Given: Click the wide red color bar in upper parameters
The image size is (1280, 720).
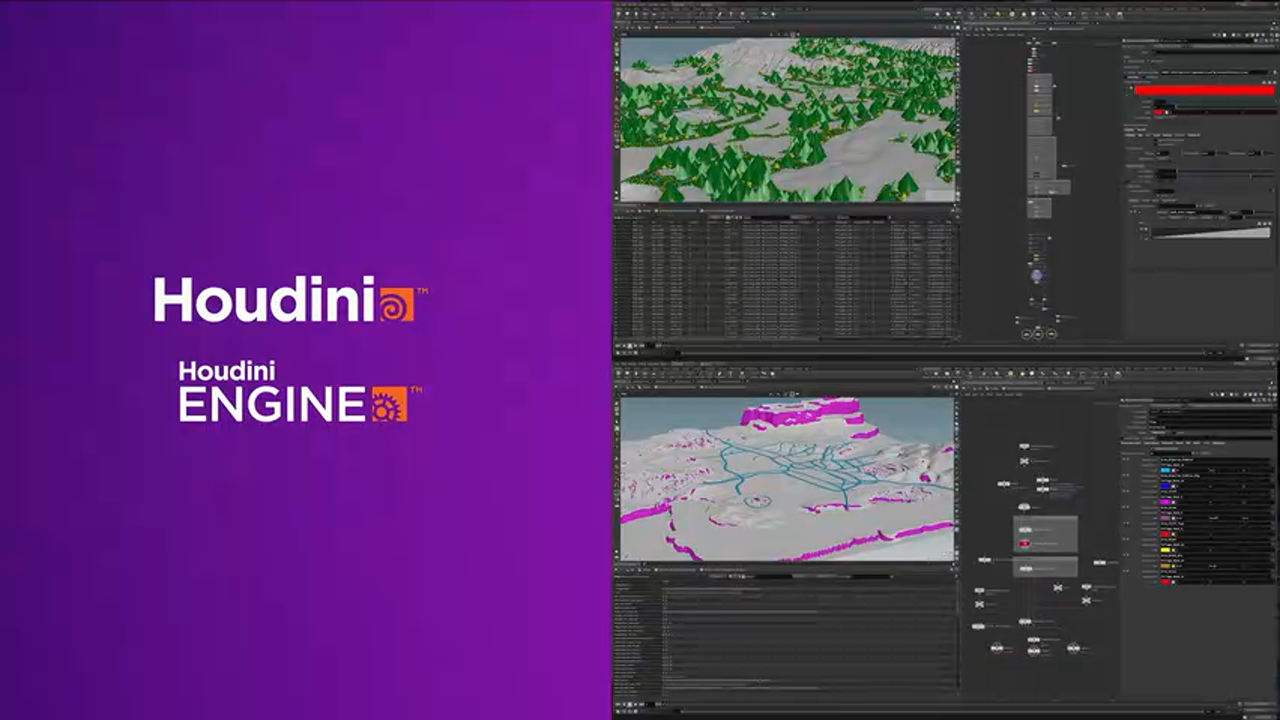Looking at the screenshot, I should tap(1203, 91).
